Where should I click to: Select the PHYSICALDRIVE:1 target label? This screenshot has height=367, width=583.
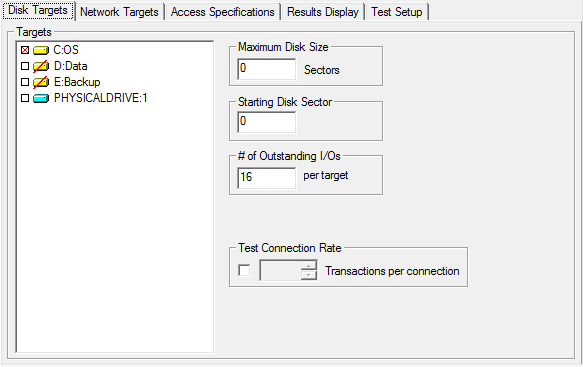(101, 98)
